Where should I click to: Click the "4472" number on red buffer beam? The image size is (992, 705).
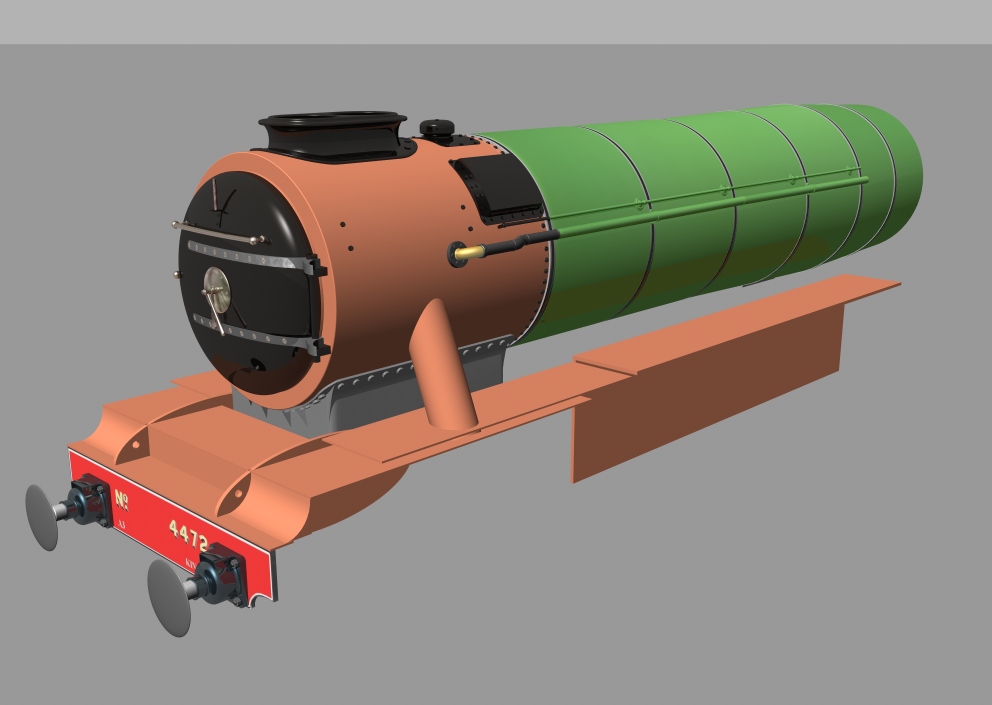coord(189,537)
